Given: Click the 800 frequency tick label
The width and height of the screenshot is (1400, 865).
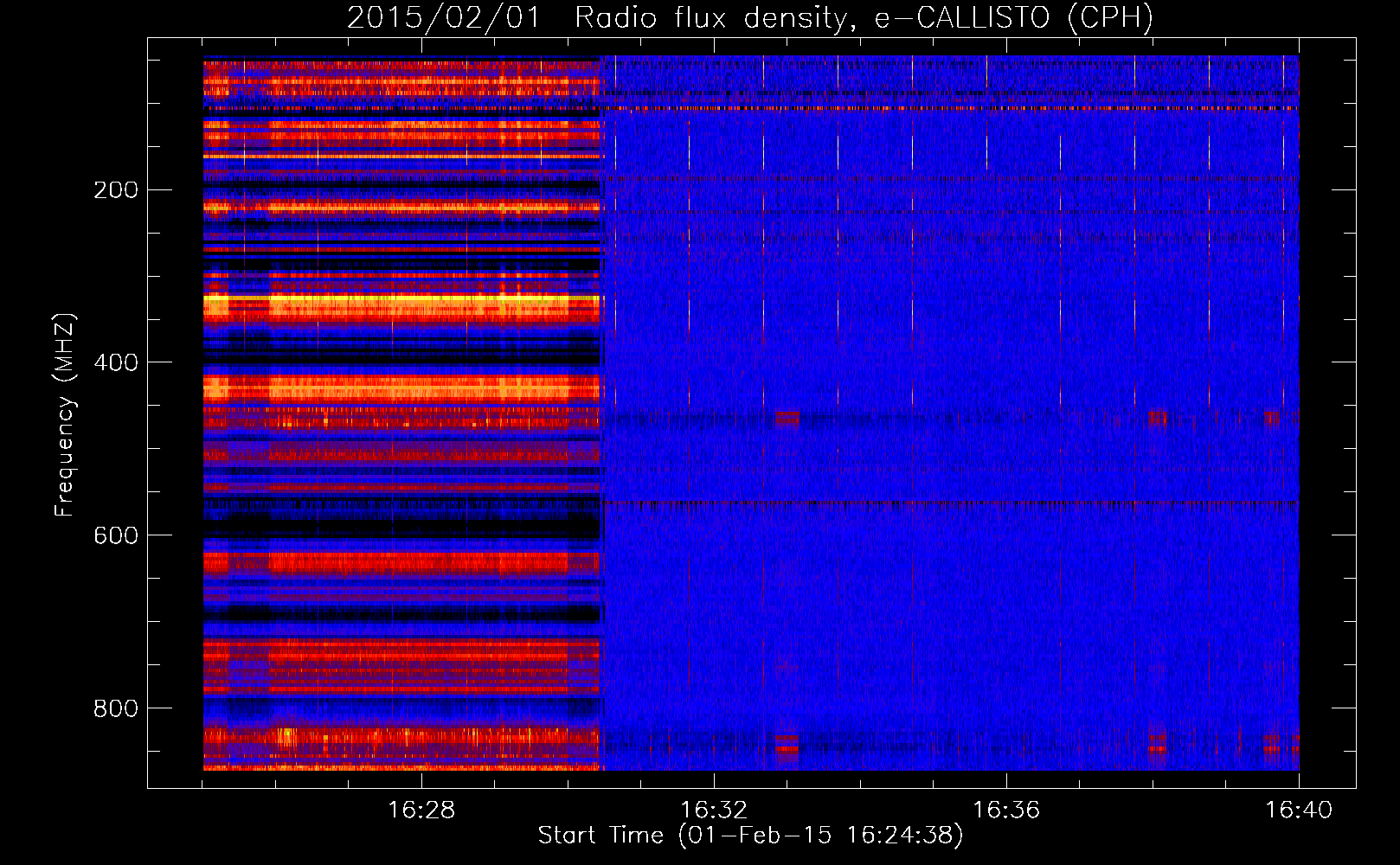Looking at the screenshot, I should (x=116, y=708).
